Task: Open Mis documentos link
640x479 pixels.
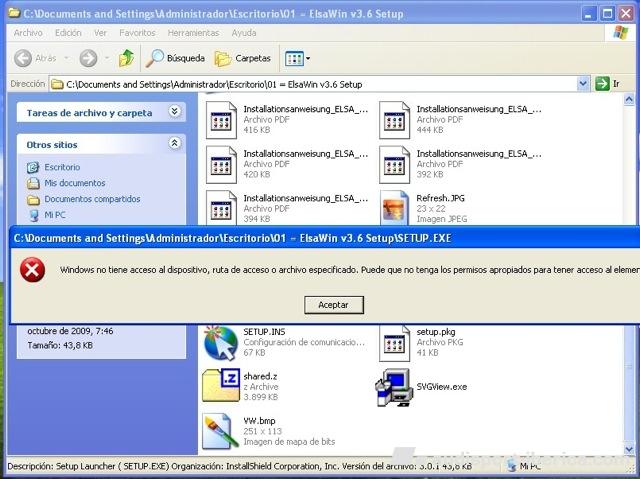Action: tap(75, 183)
